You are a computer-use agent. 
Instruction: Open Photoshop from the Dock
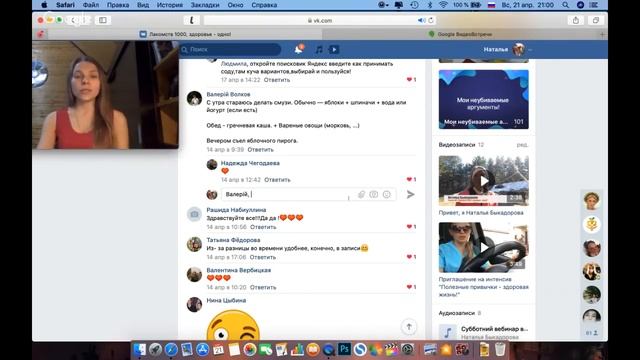(x=344, y=349)
